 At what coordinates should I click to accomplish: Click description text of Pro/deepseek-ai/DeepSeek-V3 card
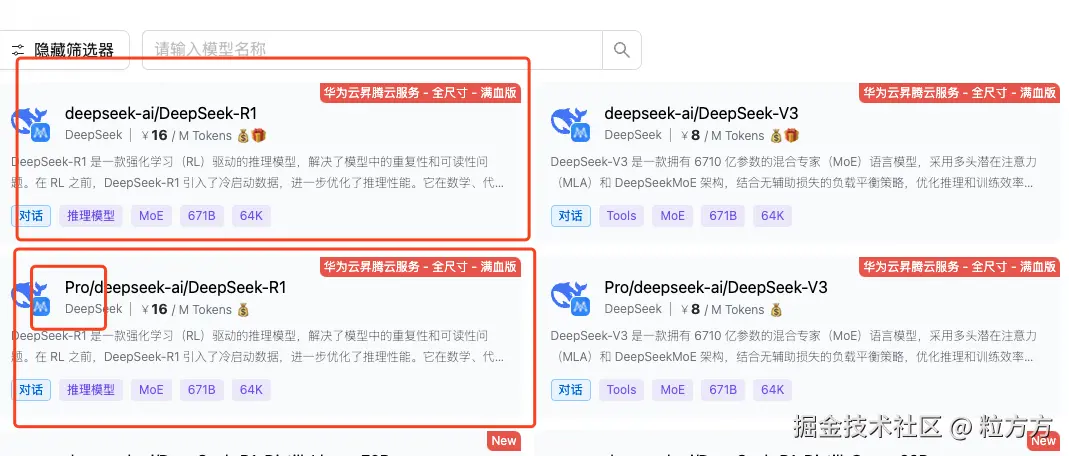coord(794,346)
